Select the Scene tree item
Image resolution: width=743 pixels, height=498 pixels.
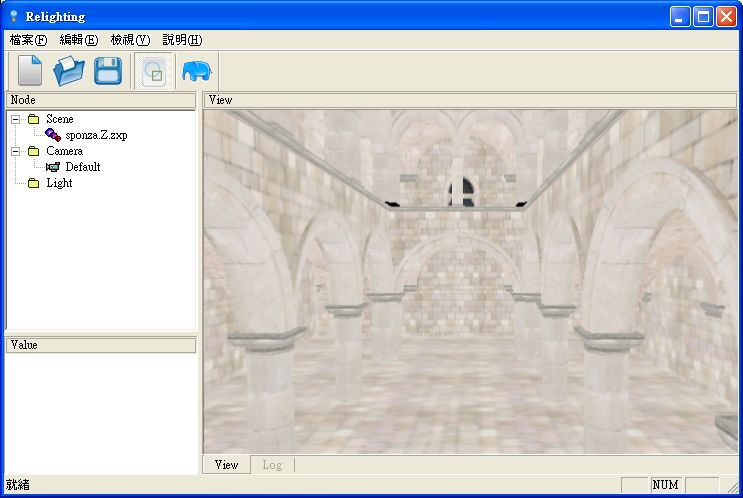60,119
